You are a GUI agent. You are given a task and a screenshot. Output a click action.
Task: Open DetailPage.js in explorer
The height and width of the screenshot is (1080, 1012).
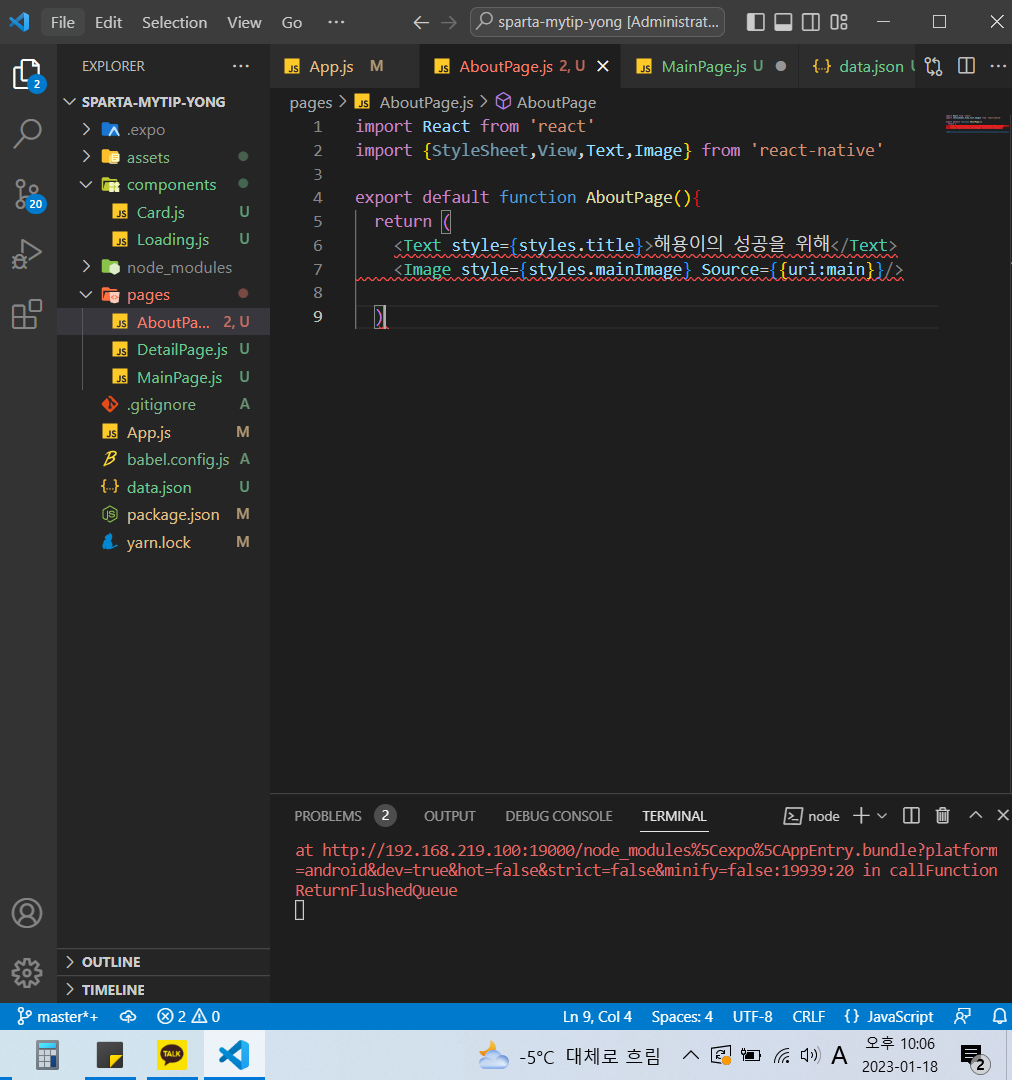pyautogui.click(x=163, y=350)
